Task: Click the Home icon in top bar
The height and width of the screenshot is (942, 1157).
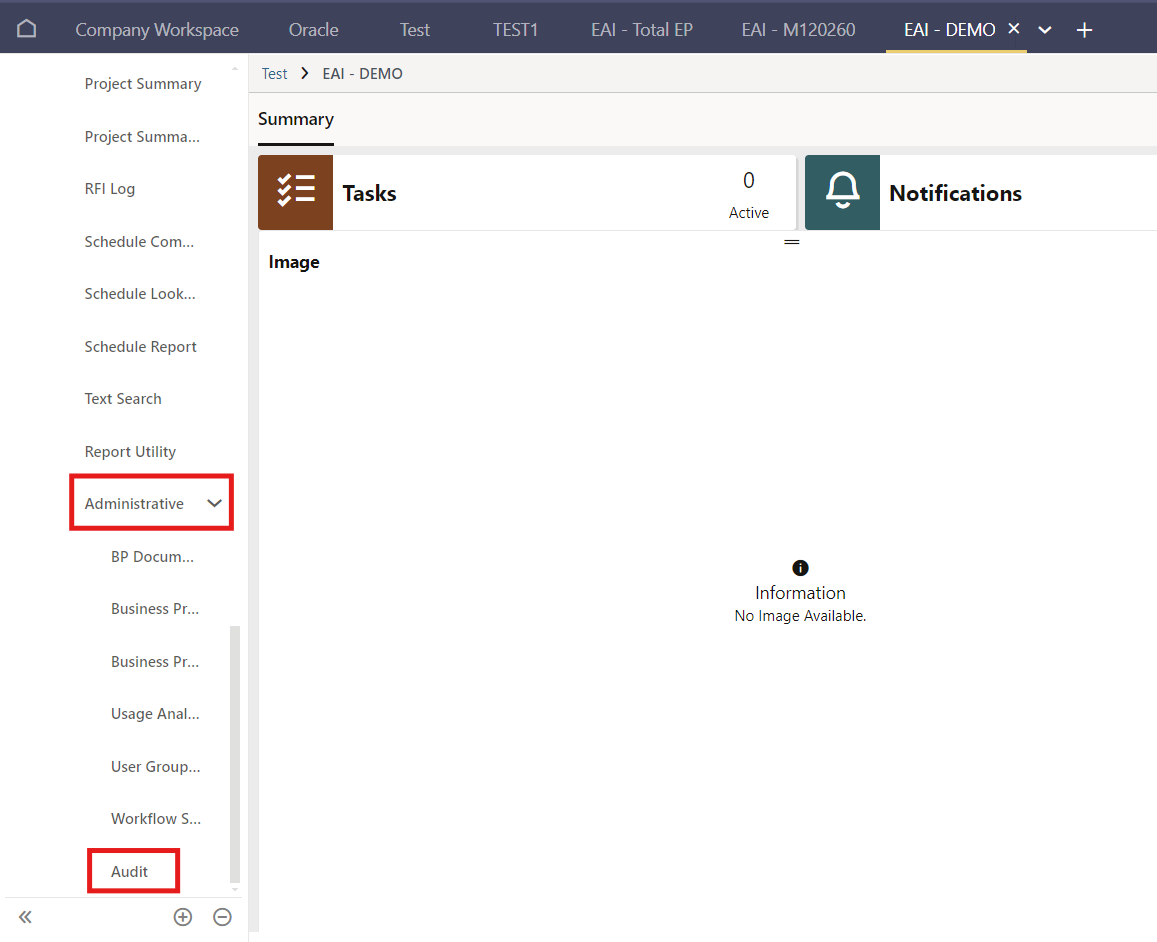Action: [27, 29]
